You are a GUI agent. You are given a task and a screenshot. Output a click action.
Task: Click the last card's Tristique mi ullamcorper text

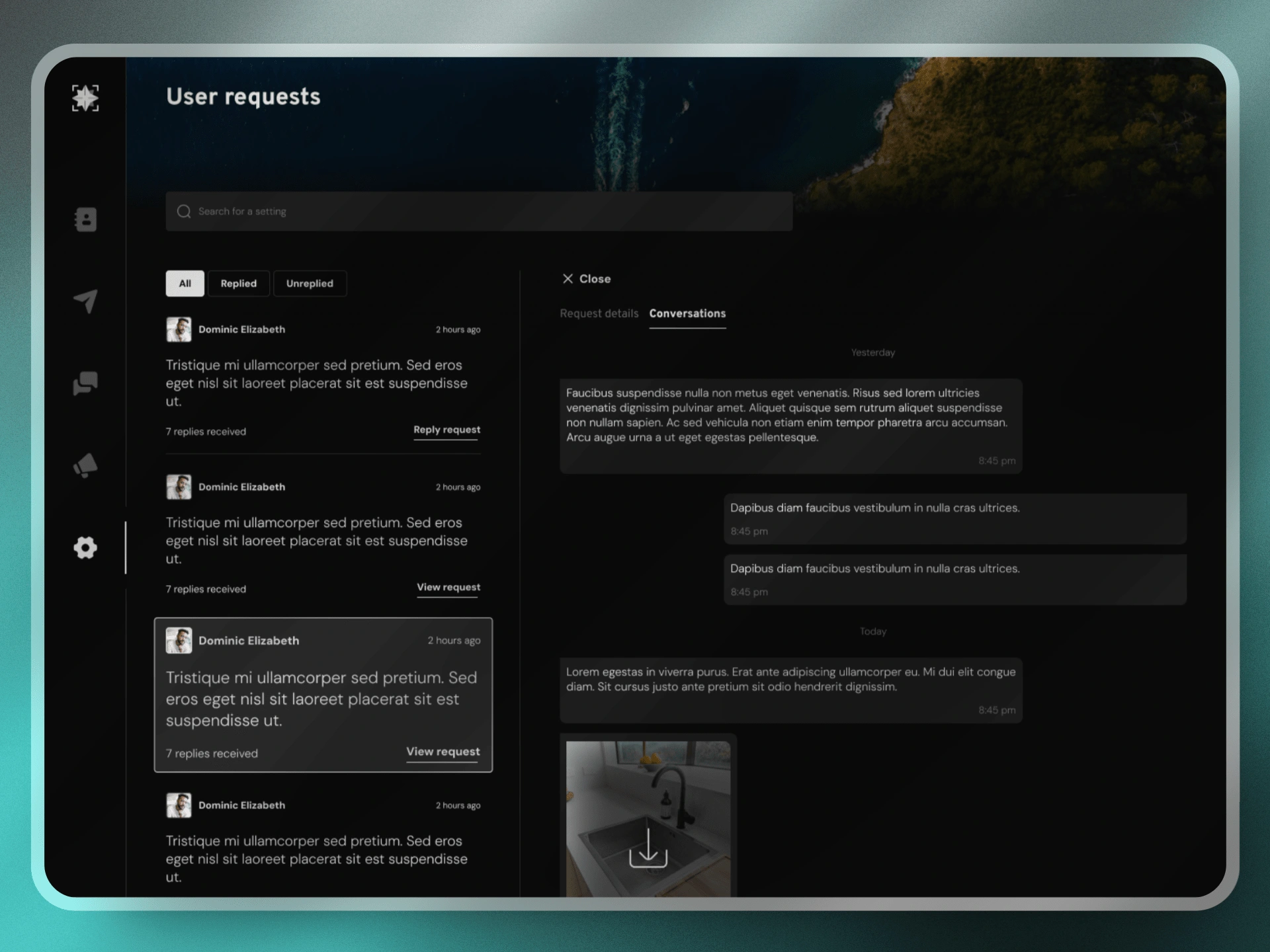coord(317,859)
